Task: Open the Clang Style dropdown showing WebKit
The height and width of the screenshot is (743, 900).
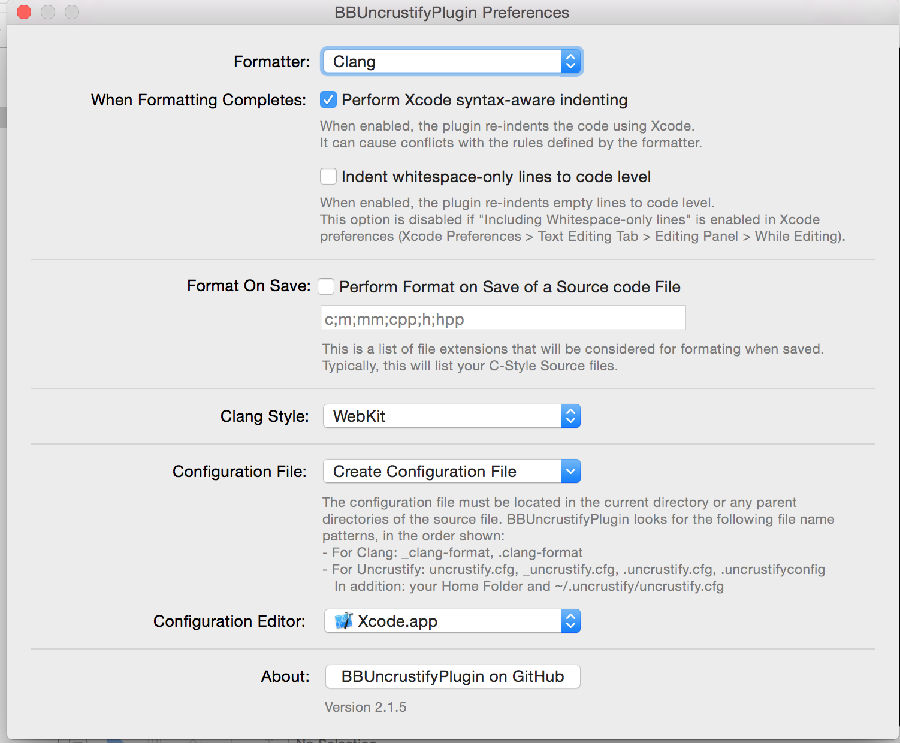Action: [x=452, y=416]
